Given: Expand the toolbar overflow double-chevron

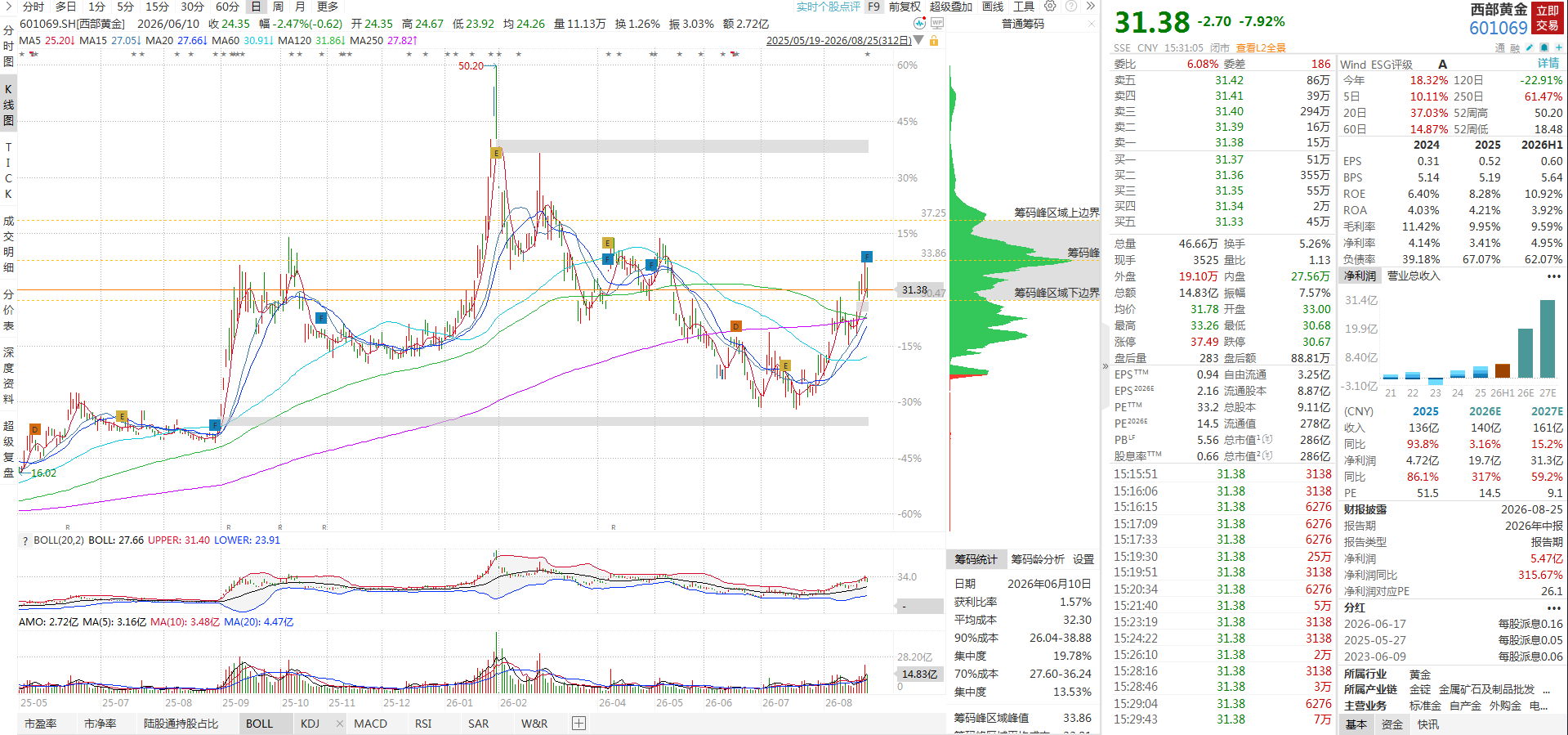Looking at the screenshot, I should pos(1090,6).
